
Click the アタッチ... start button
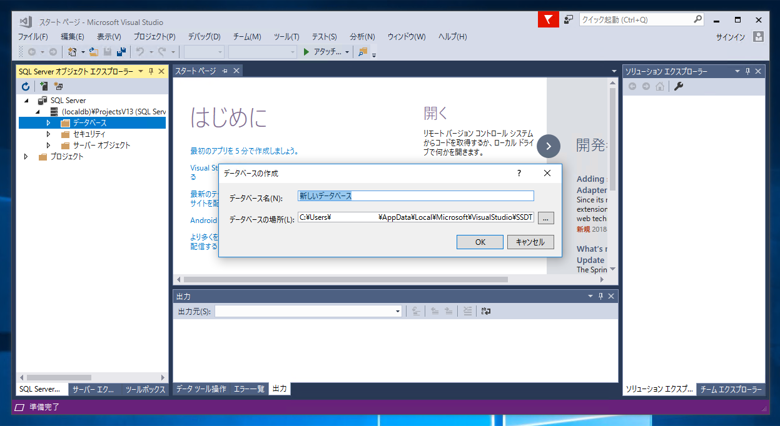click(x=322, y=52)
